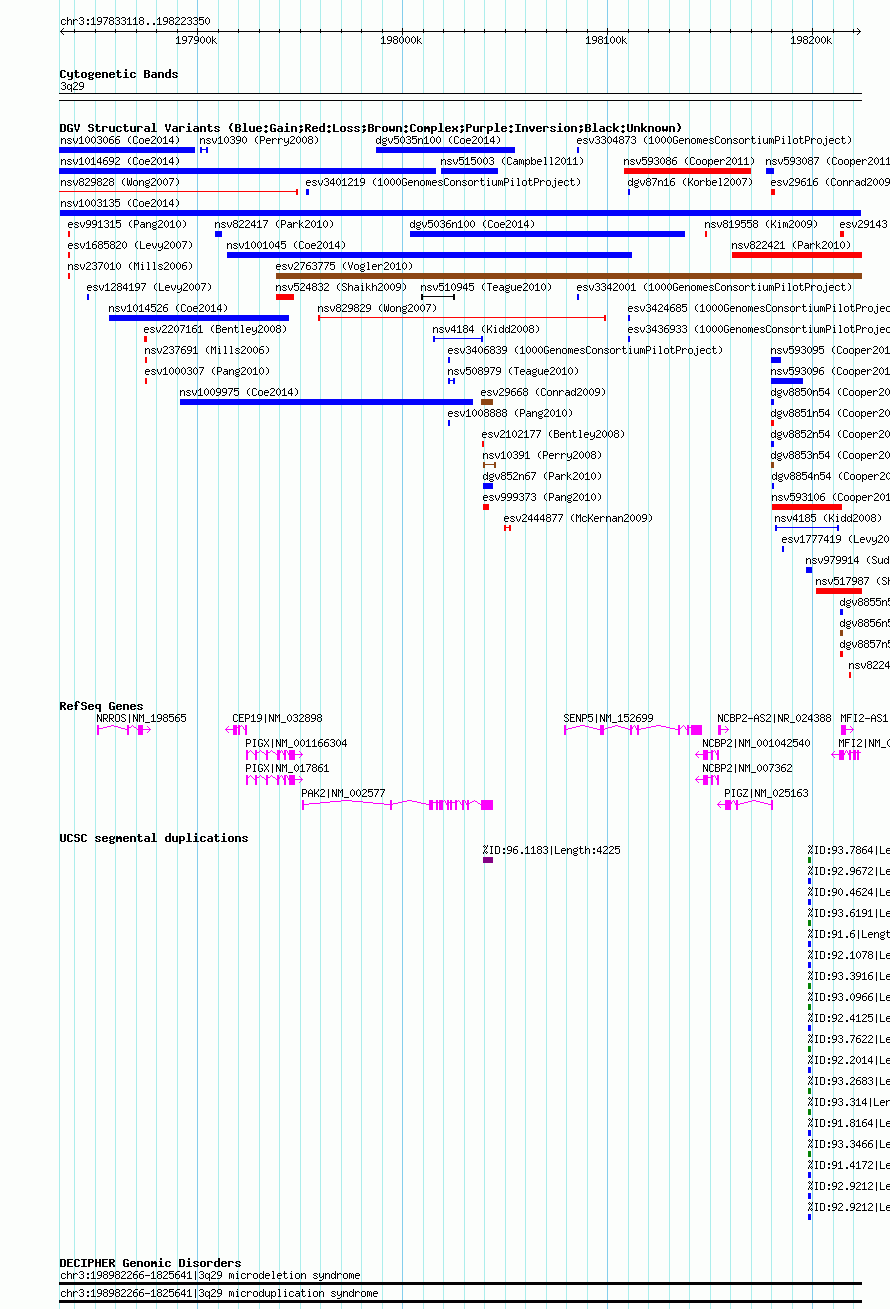Click variant label nsv829828 (Wong2007)

(x=120, y=182)
